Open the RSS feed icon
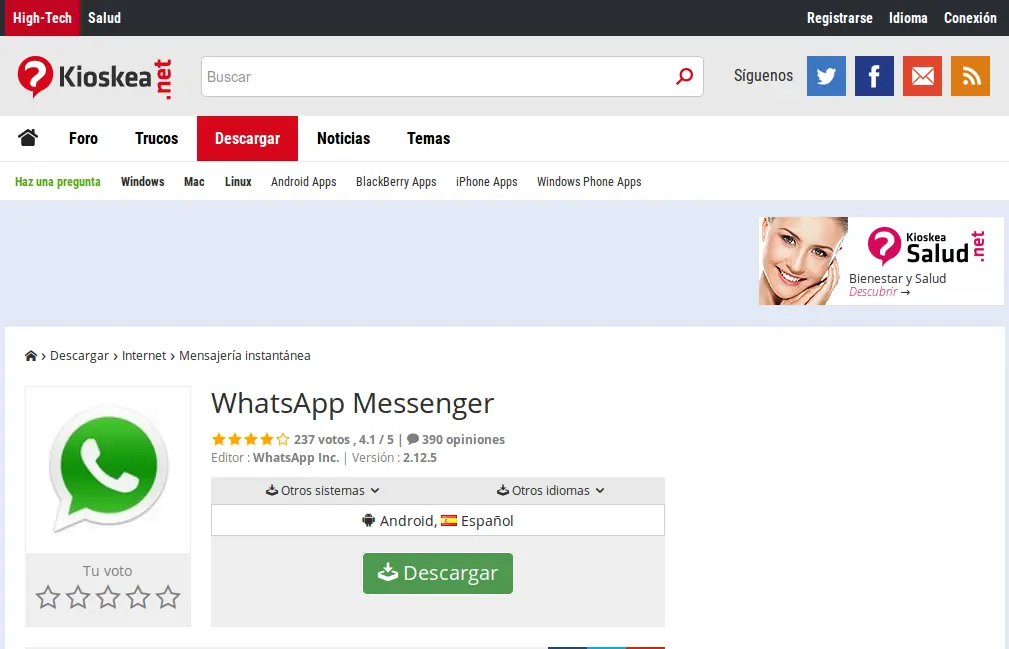 (970, 76)
